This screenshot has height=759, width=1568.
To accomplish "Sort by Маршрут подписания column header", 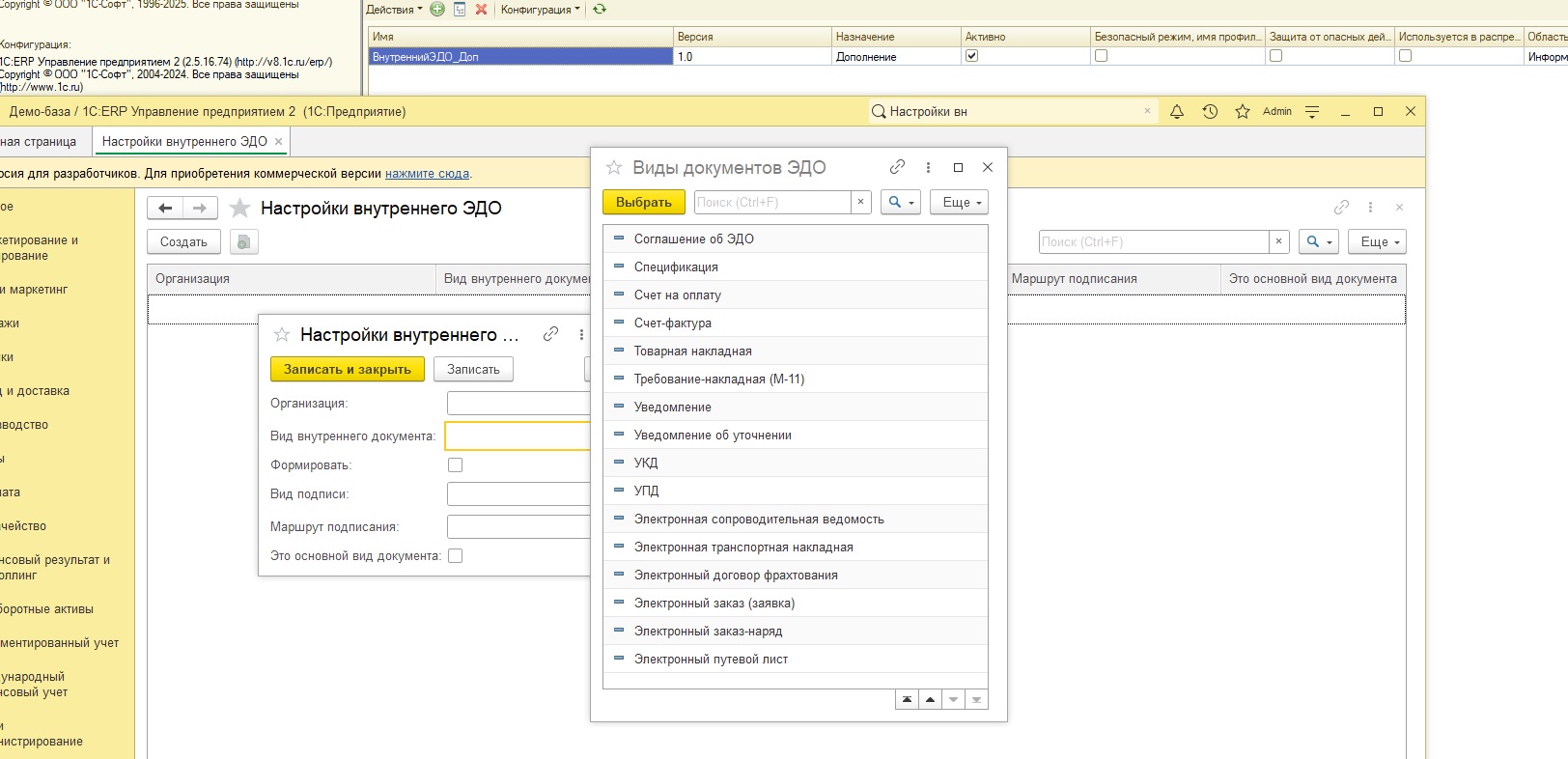I will tap(1112, 279).
